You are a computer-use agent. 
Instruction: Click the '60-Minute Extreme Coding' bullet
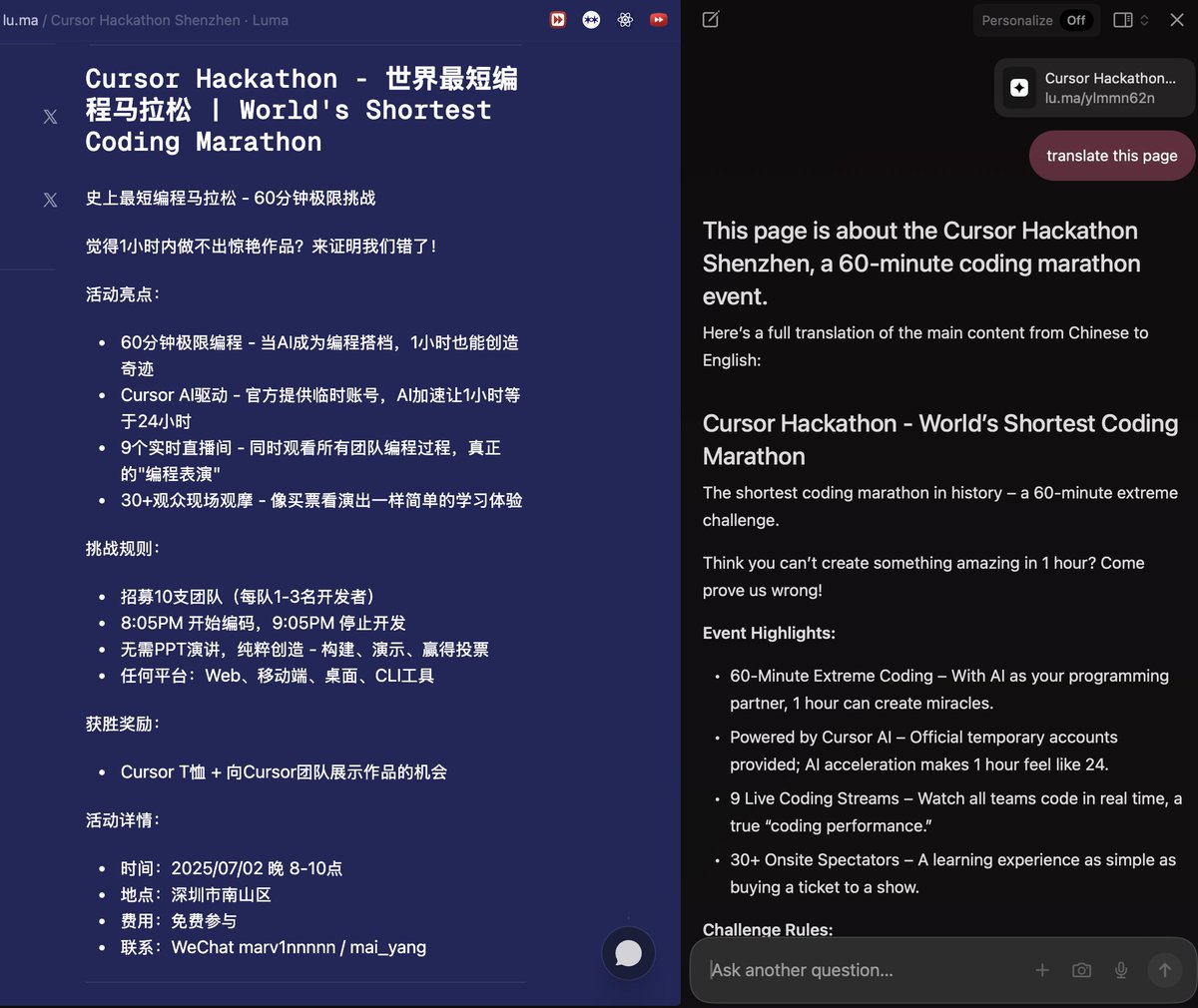948,690
